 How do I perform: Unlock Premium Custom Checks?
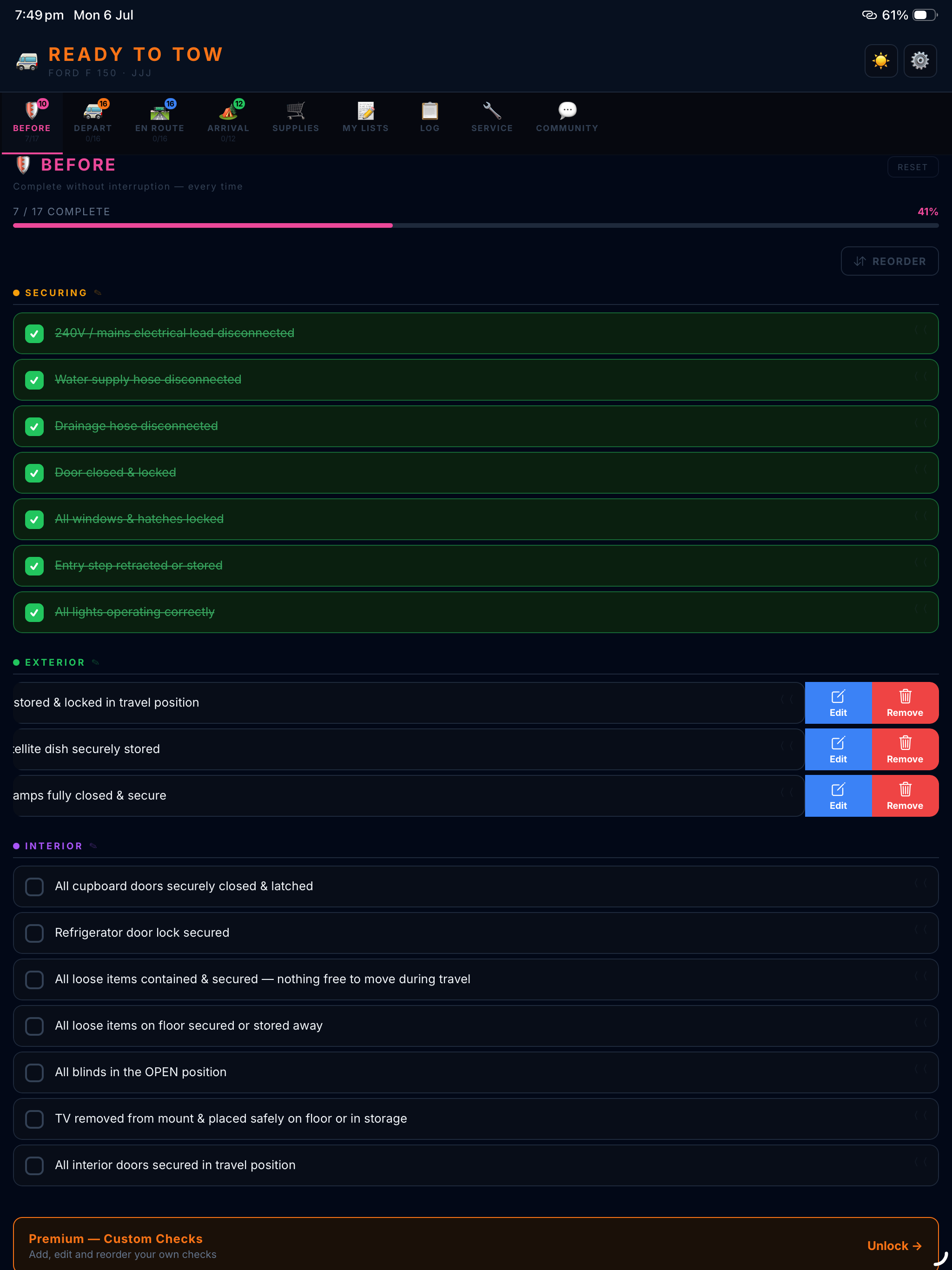(894, 1245)
